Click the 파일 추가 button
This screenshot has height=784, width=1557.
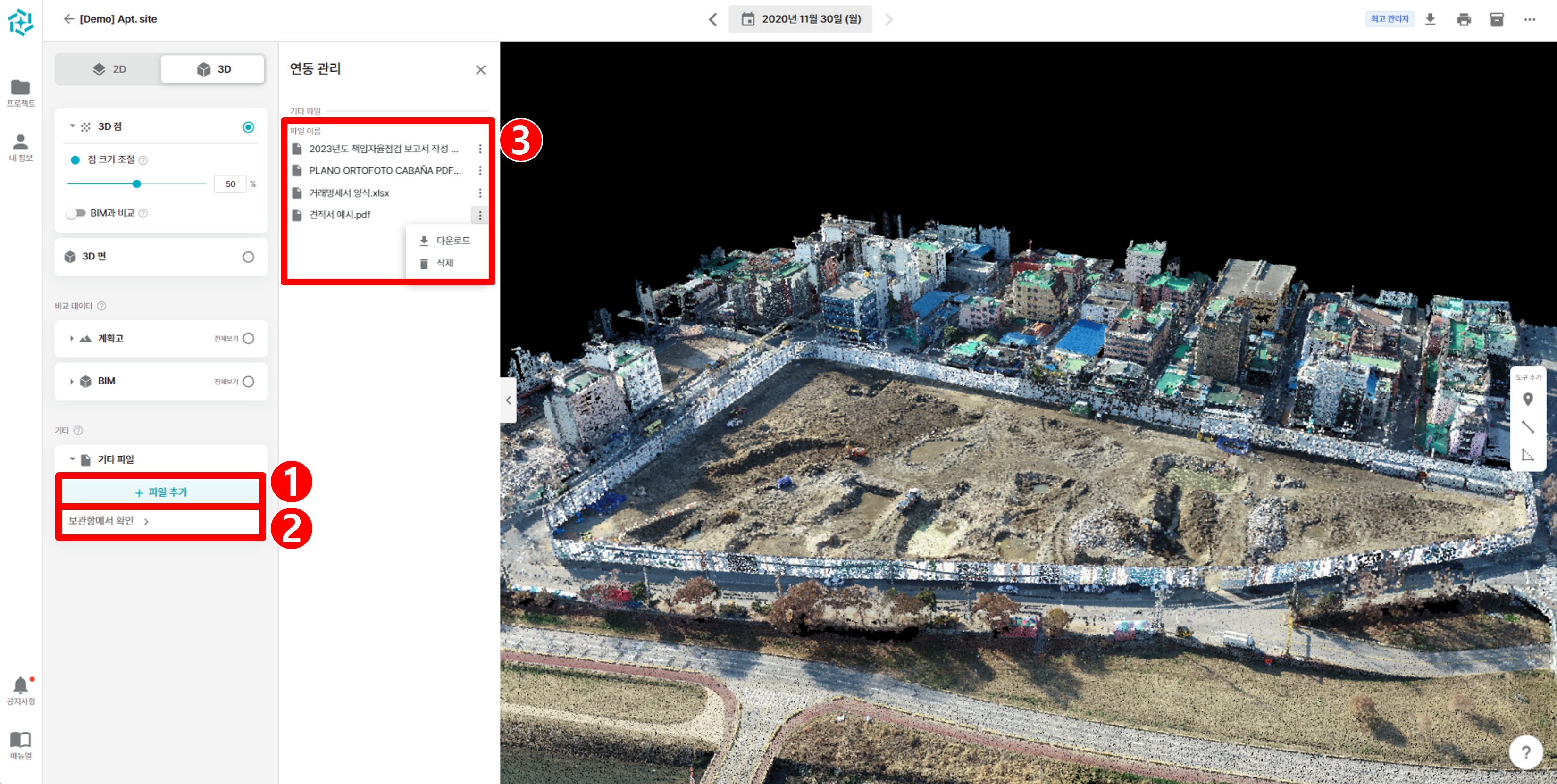point(161,492)
